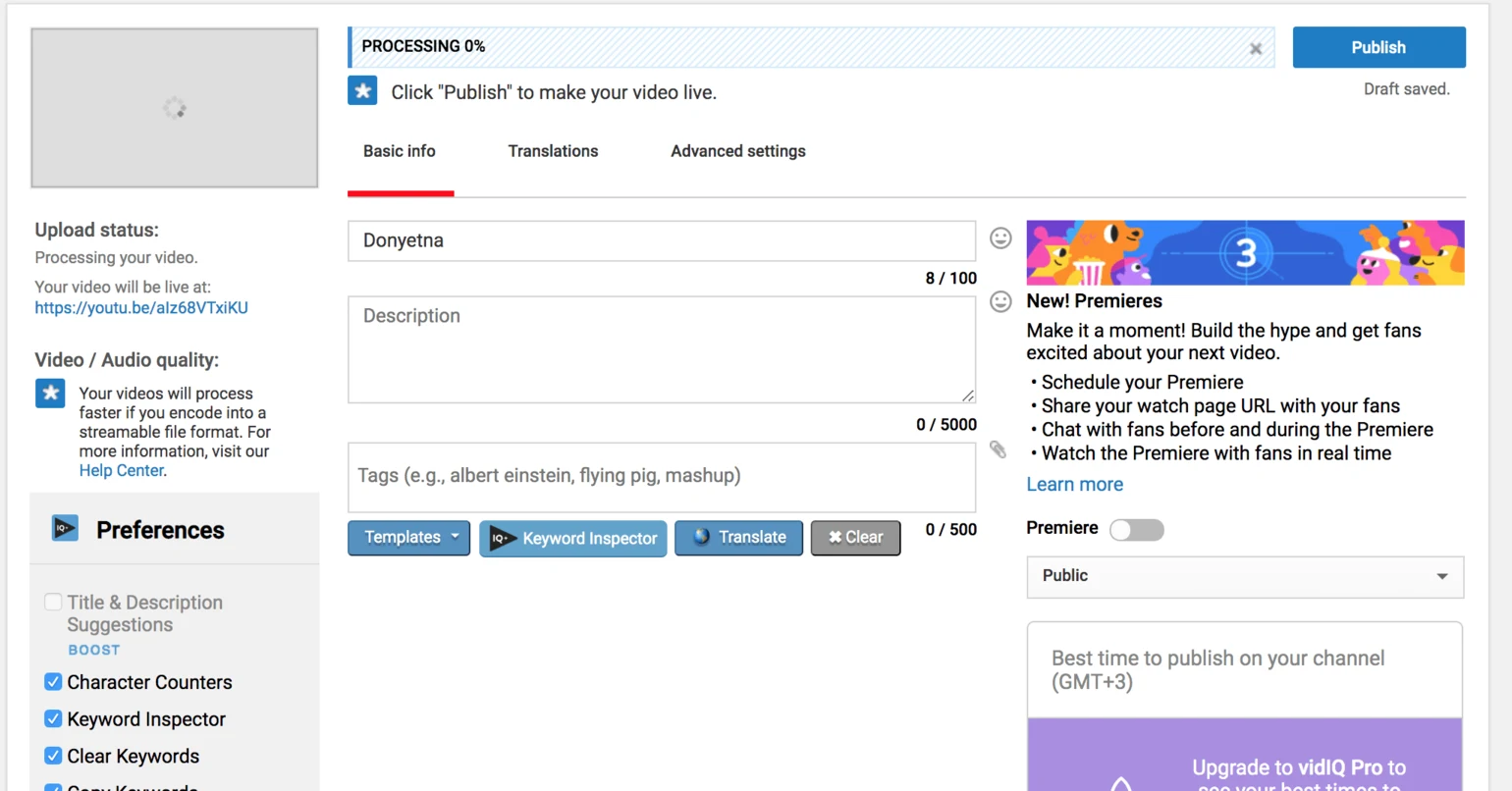Click the paperclip attachment icon near tags
This screenshot has width=1512, height=791.
point(998,448)
